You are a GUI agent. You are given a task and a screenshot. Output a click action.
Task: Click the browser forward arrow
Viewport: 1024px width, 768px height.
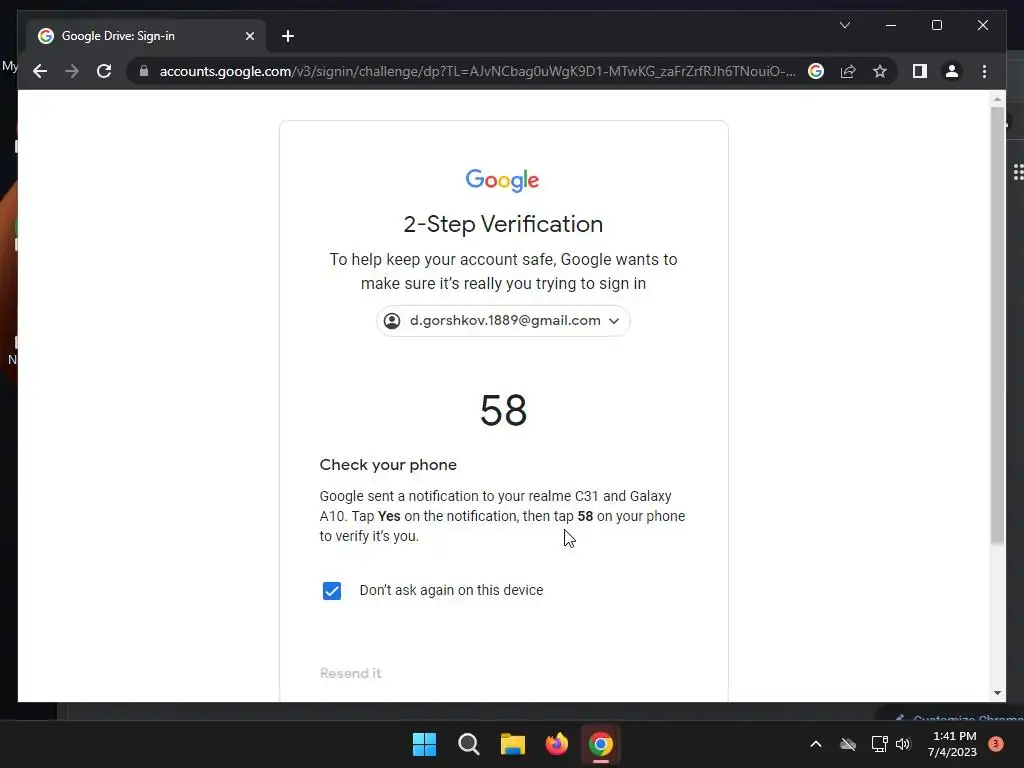click(x=72, y=71)
